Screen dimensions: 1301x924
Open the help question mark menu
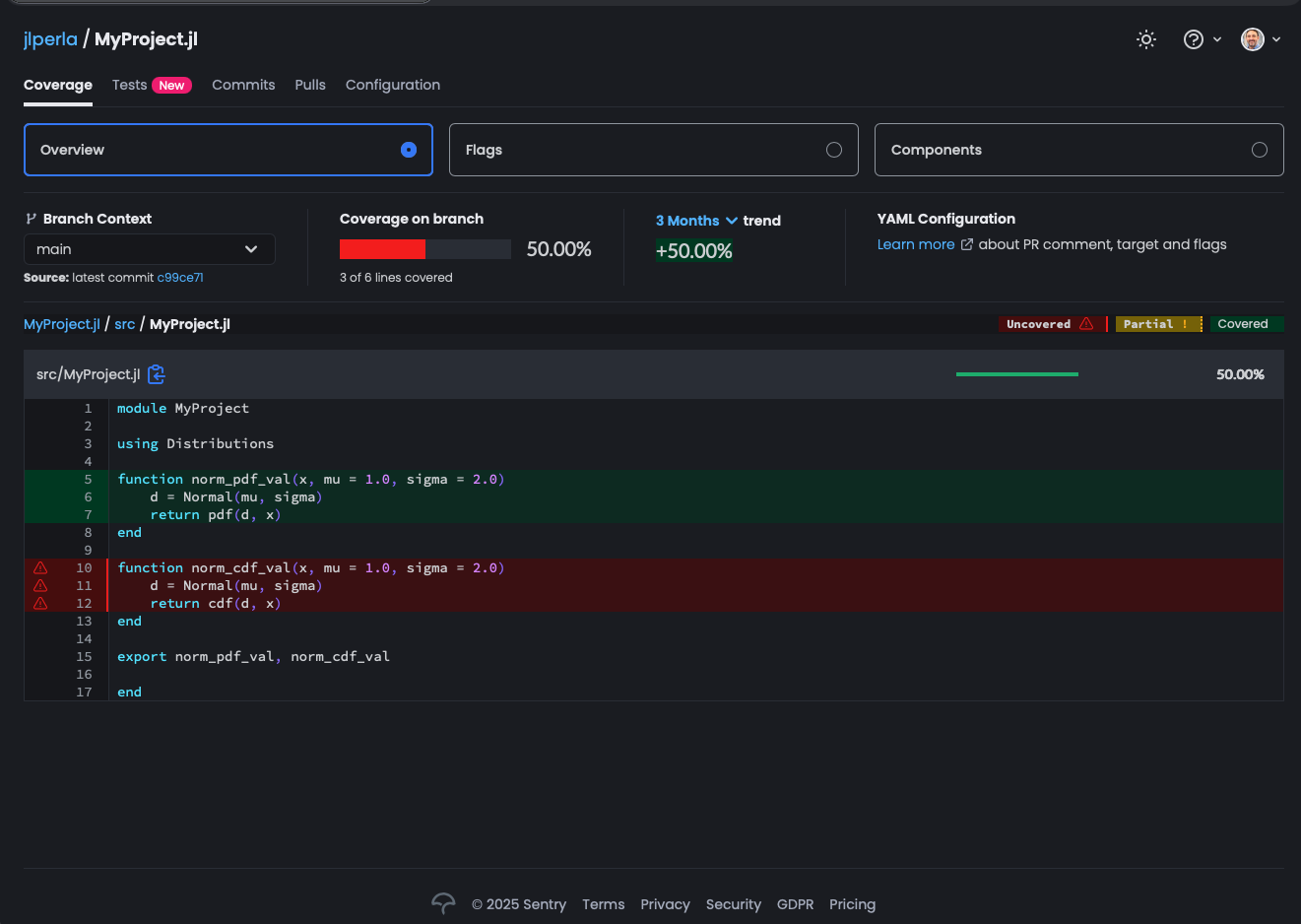pos(1194,39)
